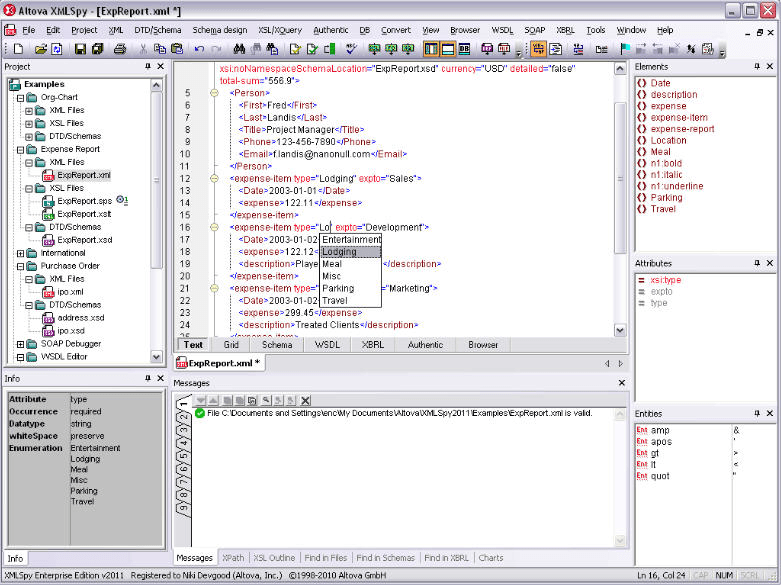Click the copy messages icon in Messages toolbar
Screen dimensions: 781x585
252,400
